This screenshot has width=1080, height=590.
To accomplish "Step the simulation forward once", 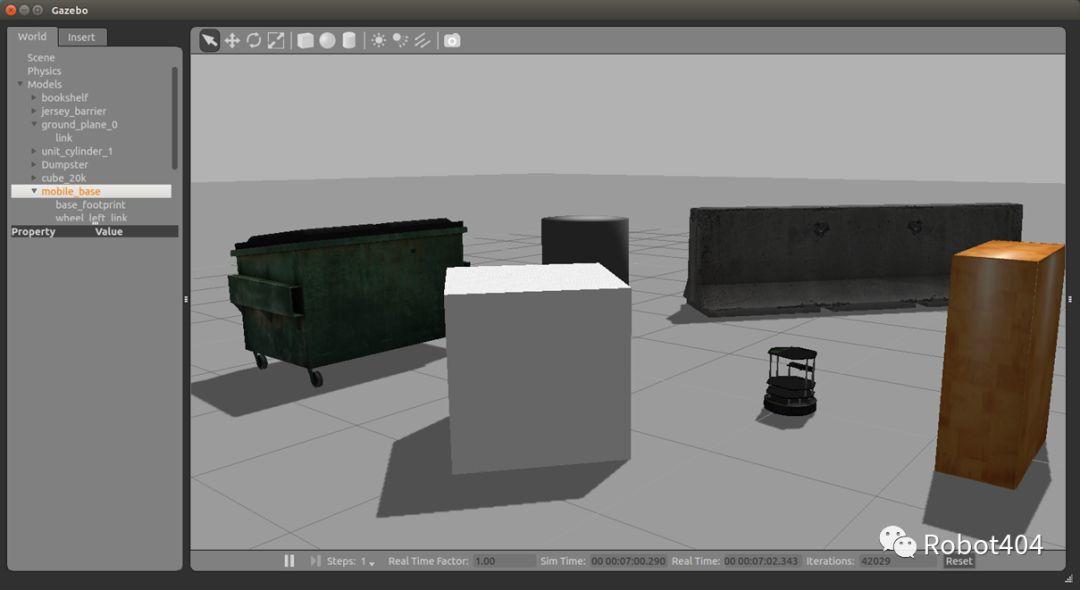I will coord(315,561).
